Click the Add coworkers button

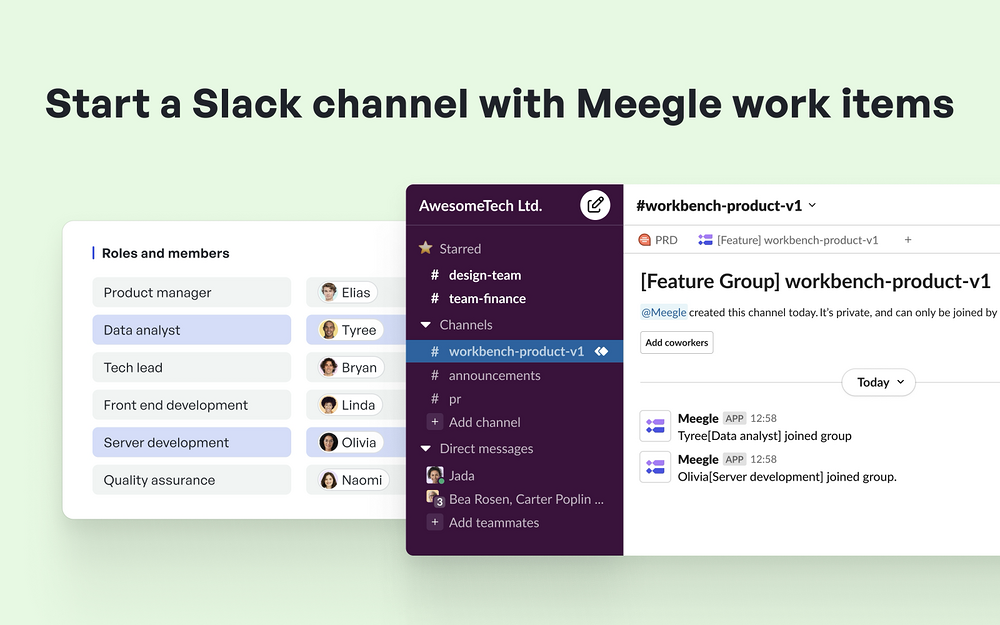pyautogui.click(x=677, y=342)
